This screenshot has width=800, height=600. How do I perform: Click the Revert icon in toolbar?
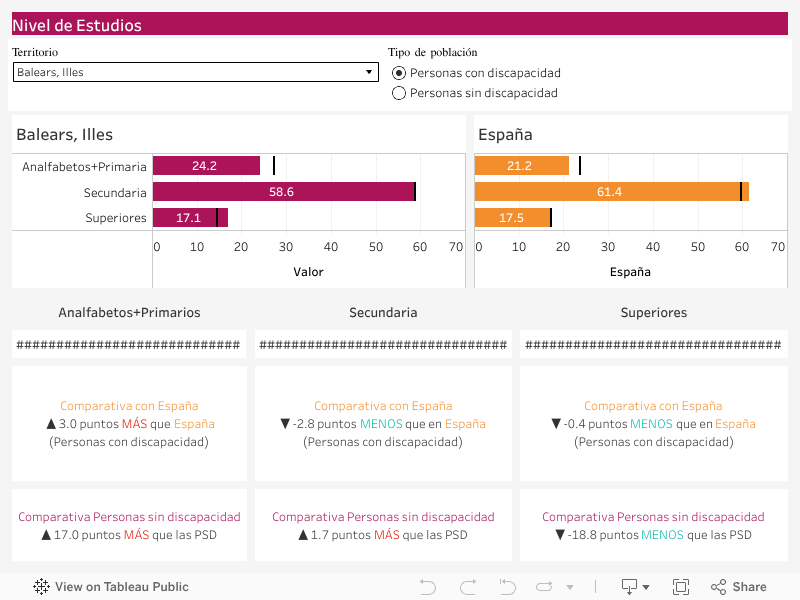[x=507, y=587]
